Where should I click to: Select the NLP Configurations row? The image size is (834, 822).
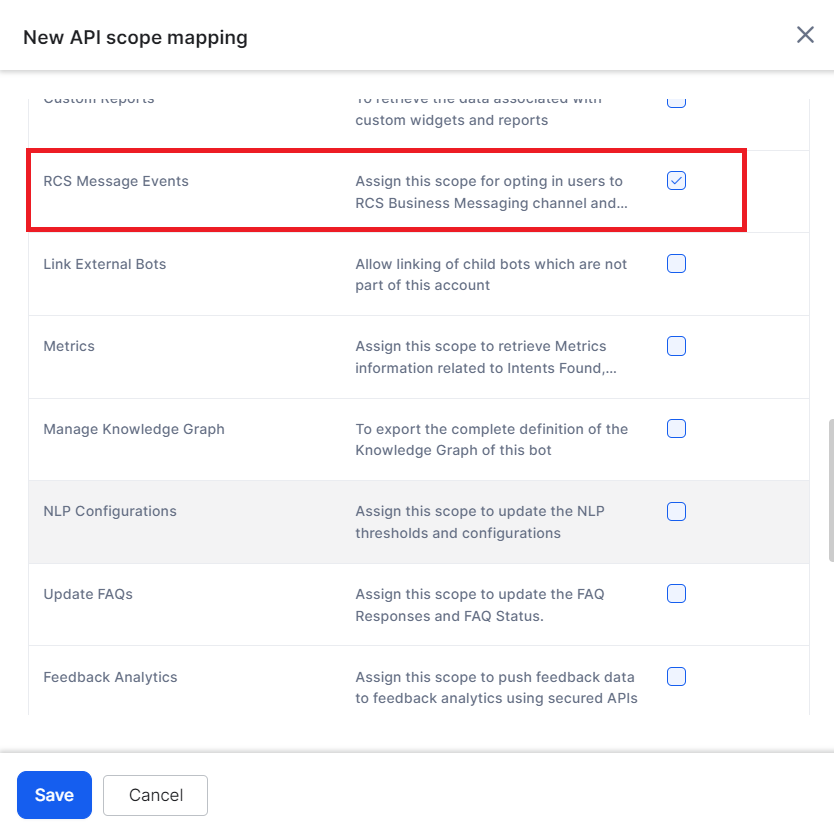click(110, 511)
